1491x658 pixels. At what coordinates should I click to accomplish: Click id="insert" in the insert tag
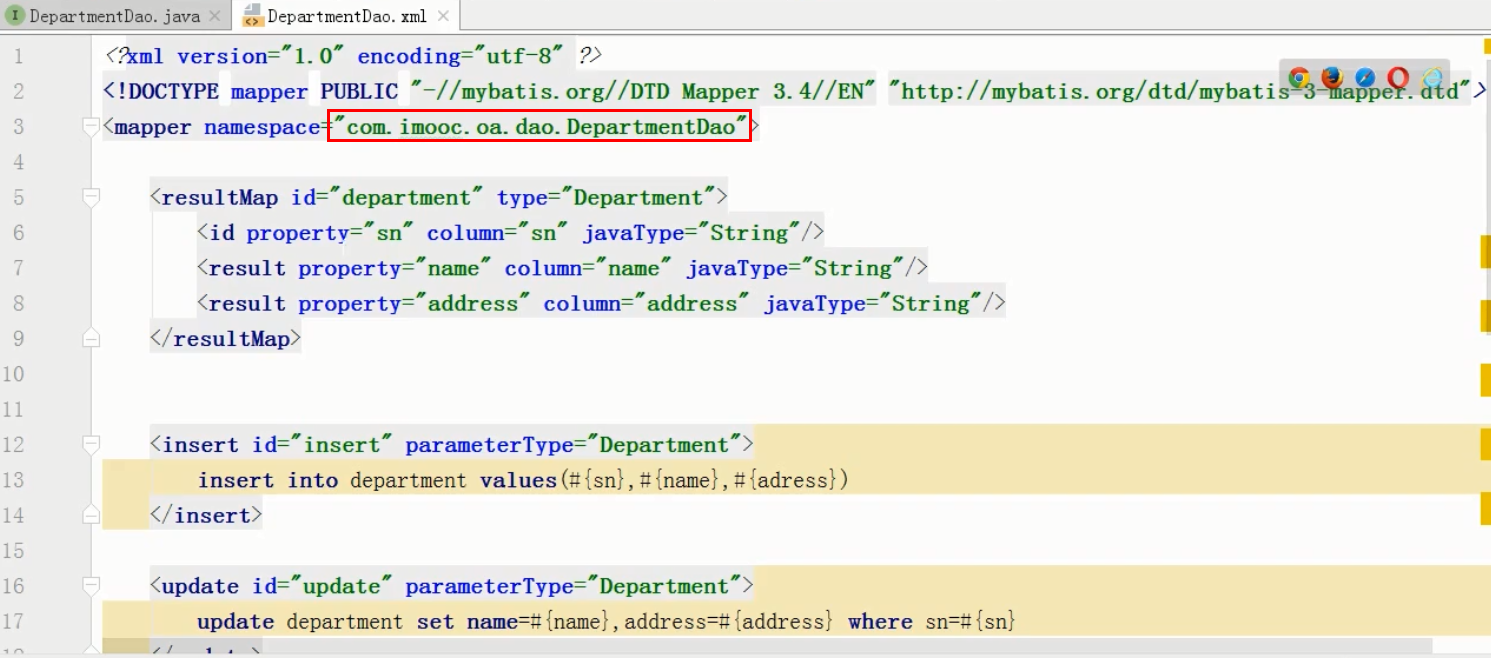[323, 445]
